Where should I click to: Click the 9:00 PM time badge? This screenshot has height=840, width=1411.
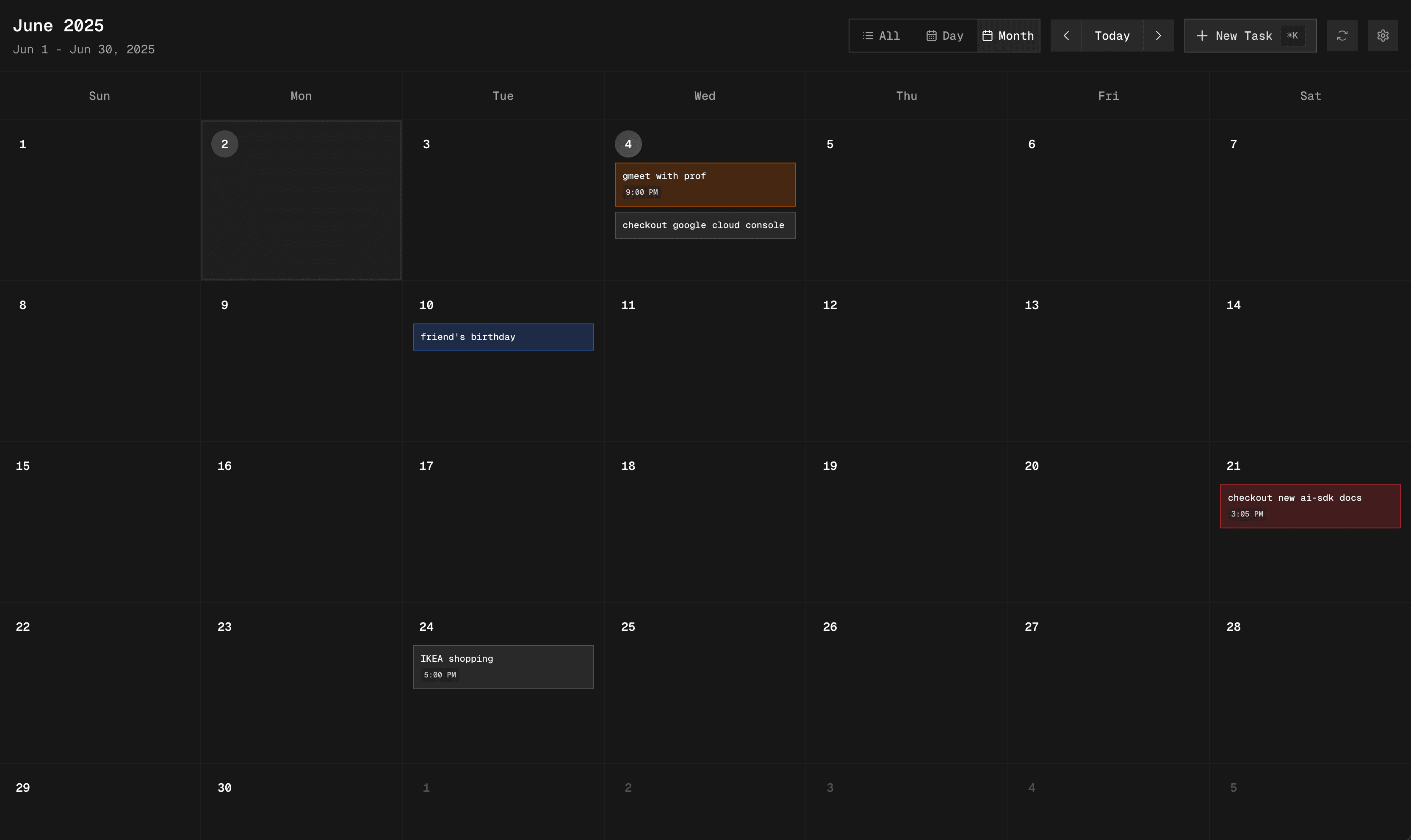(x=642, y=193)
